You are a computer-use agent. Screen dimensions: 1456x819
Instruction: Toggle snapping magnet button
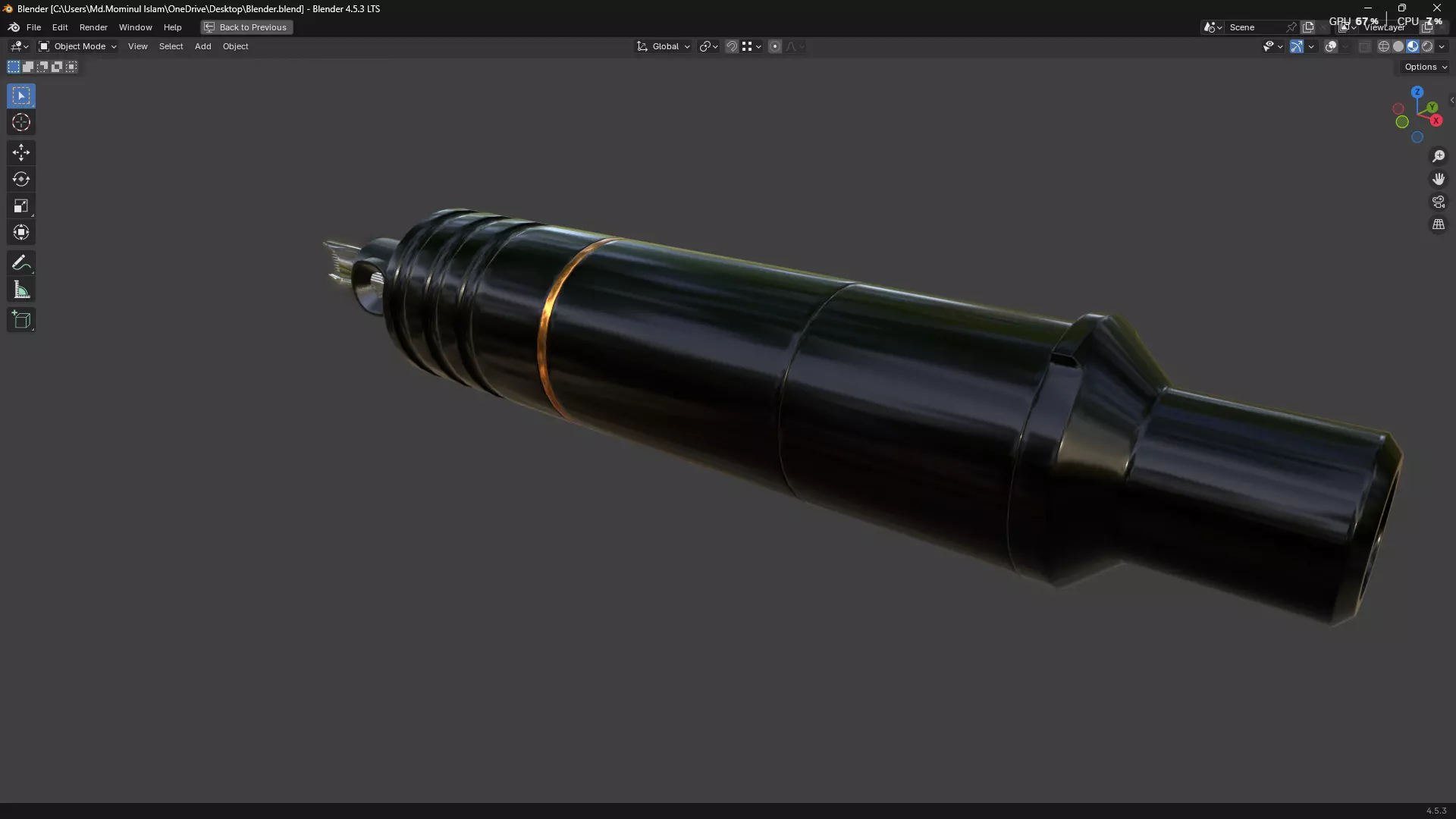pyautogui.click(x=732, y=47)
